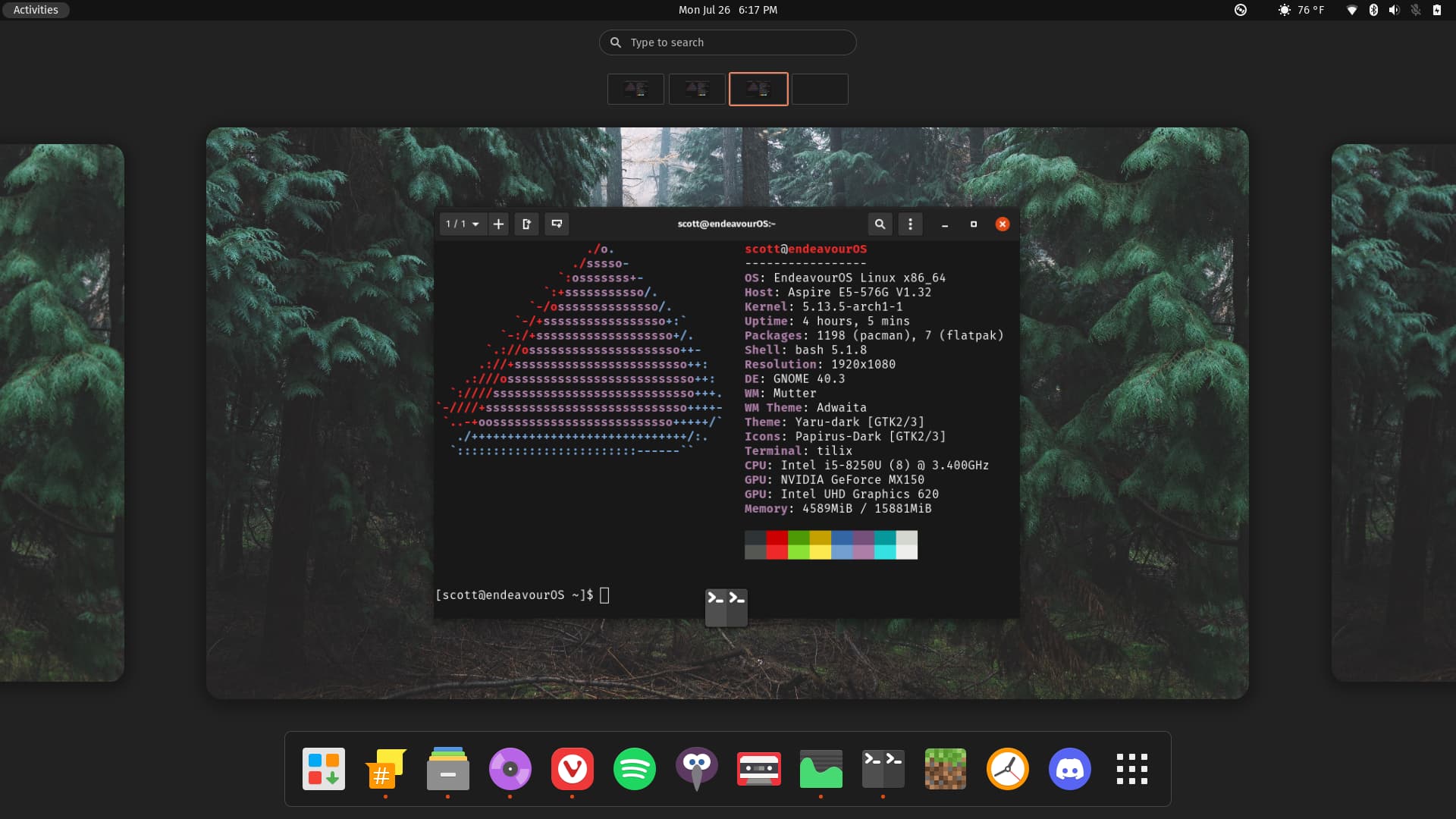Image resolution: width=1456 pixels, height=819 pixels.
Task: Click the 'Resolution: 1920x1080' line
Action: (x=820, y=364)
